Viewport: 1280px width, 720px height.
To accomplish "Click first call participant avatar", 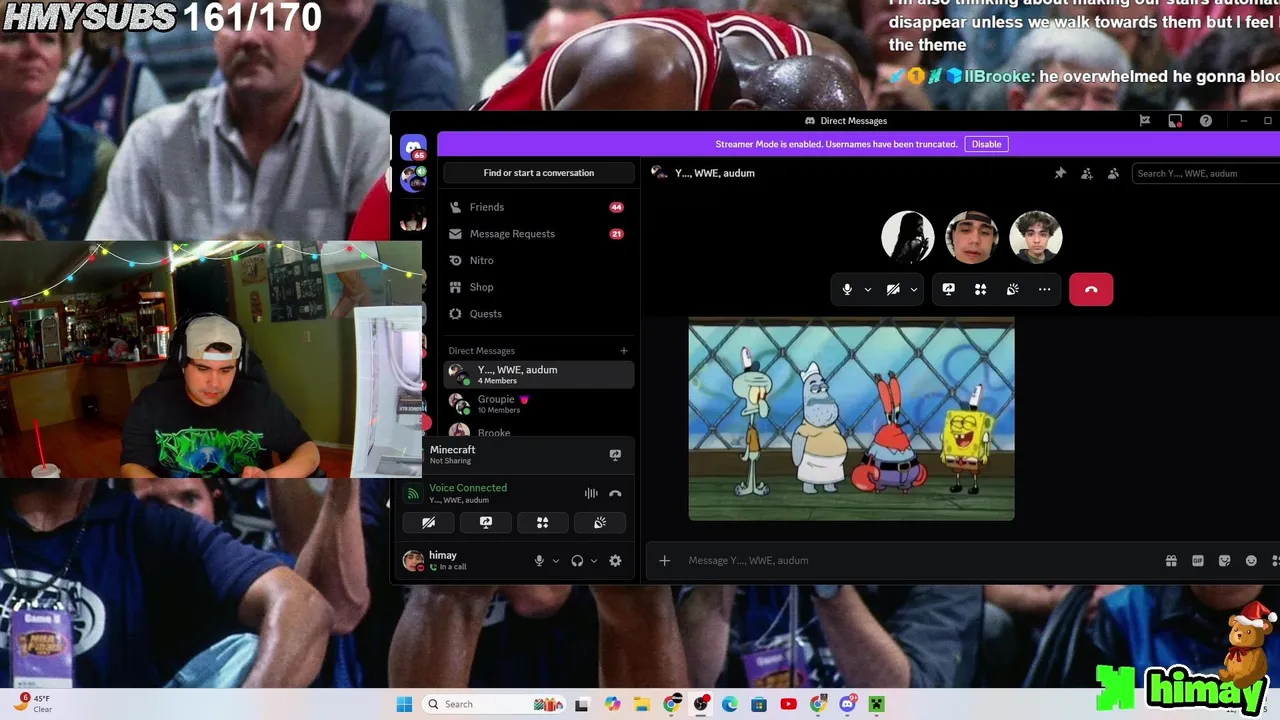I will [x=908, y=237].
